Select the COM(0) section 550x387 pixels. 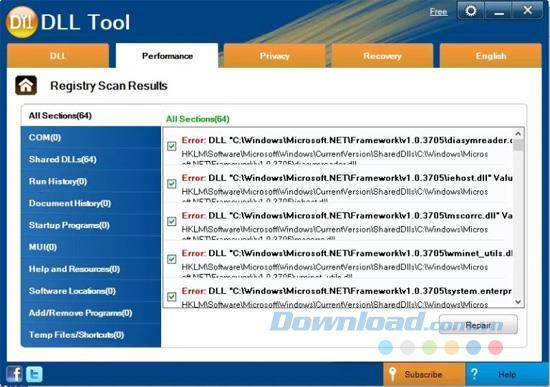pyautogui.click(x=91, y=137)
